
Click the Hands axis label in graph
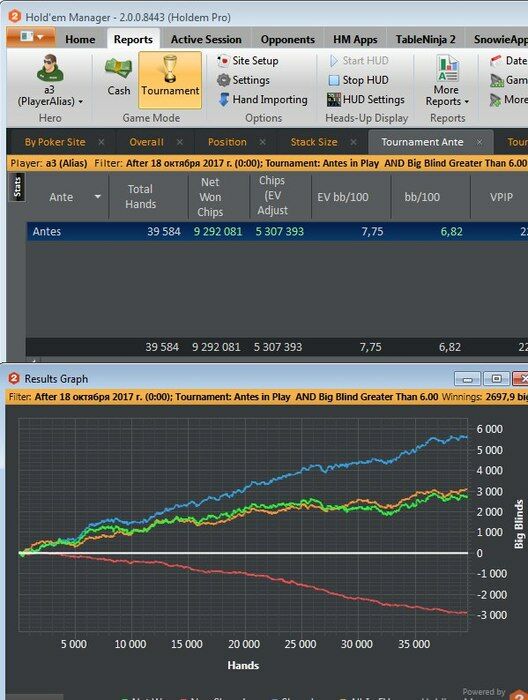tap(243, 665)
